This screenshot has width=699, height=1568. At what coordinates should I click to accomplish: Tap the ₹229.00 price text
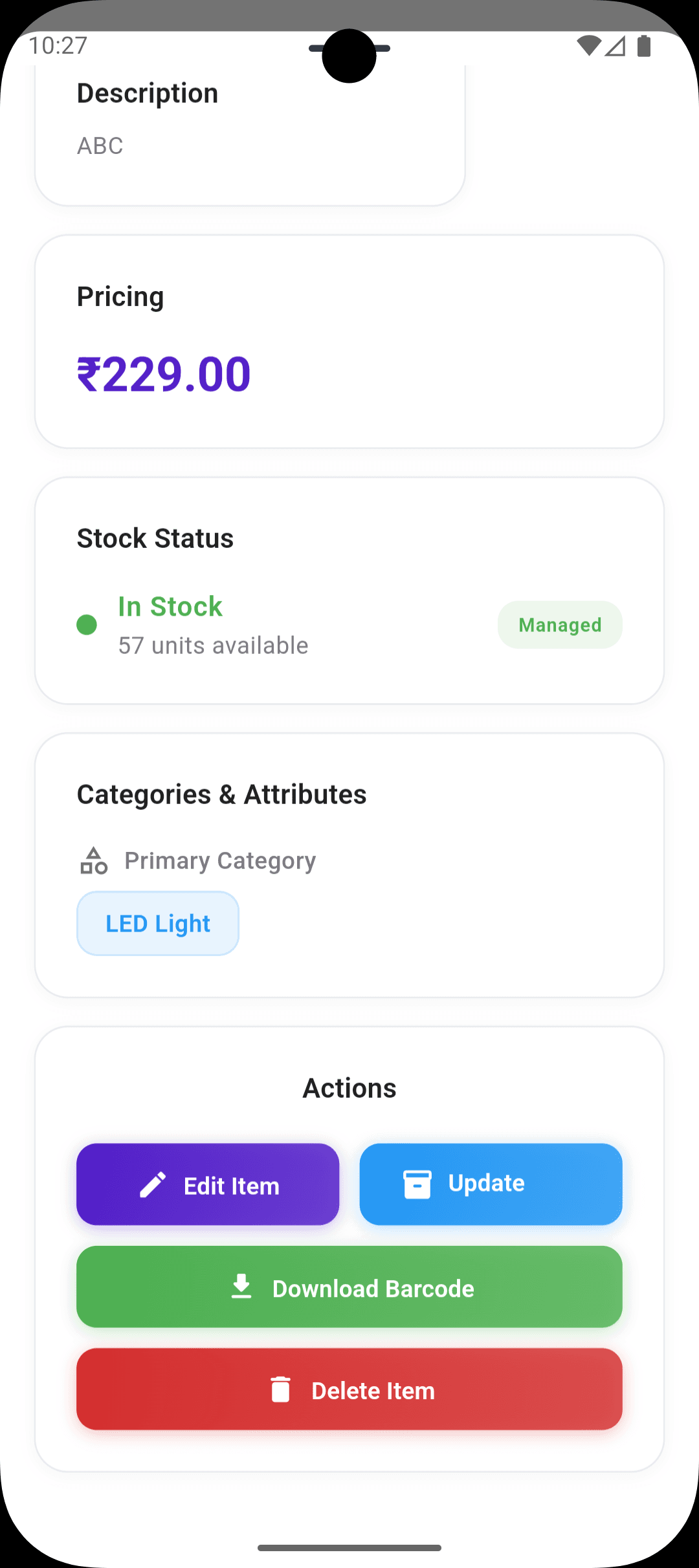pos(164,375)
